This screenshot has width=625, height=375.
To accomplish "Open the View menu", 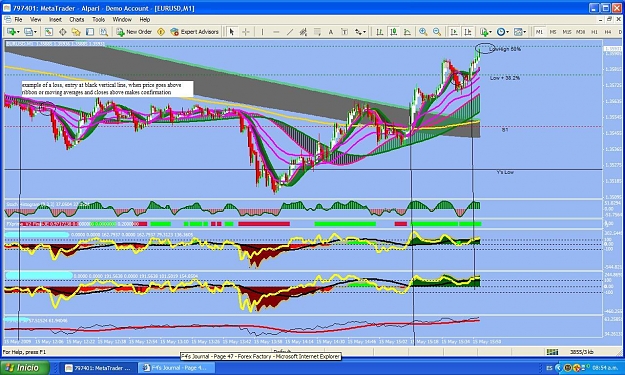I will tap(35, 20).
